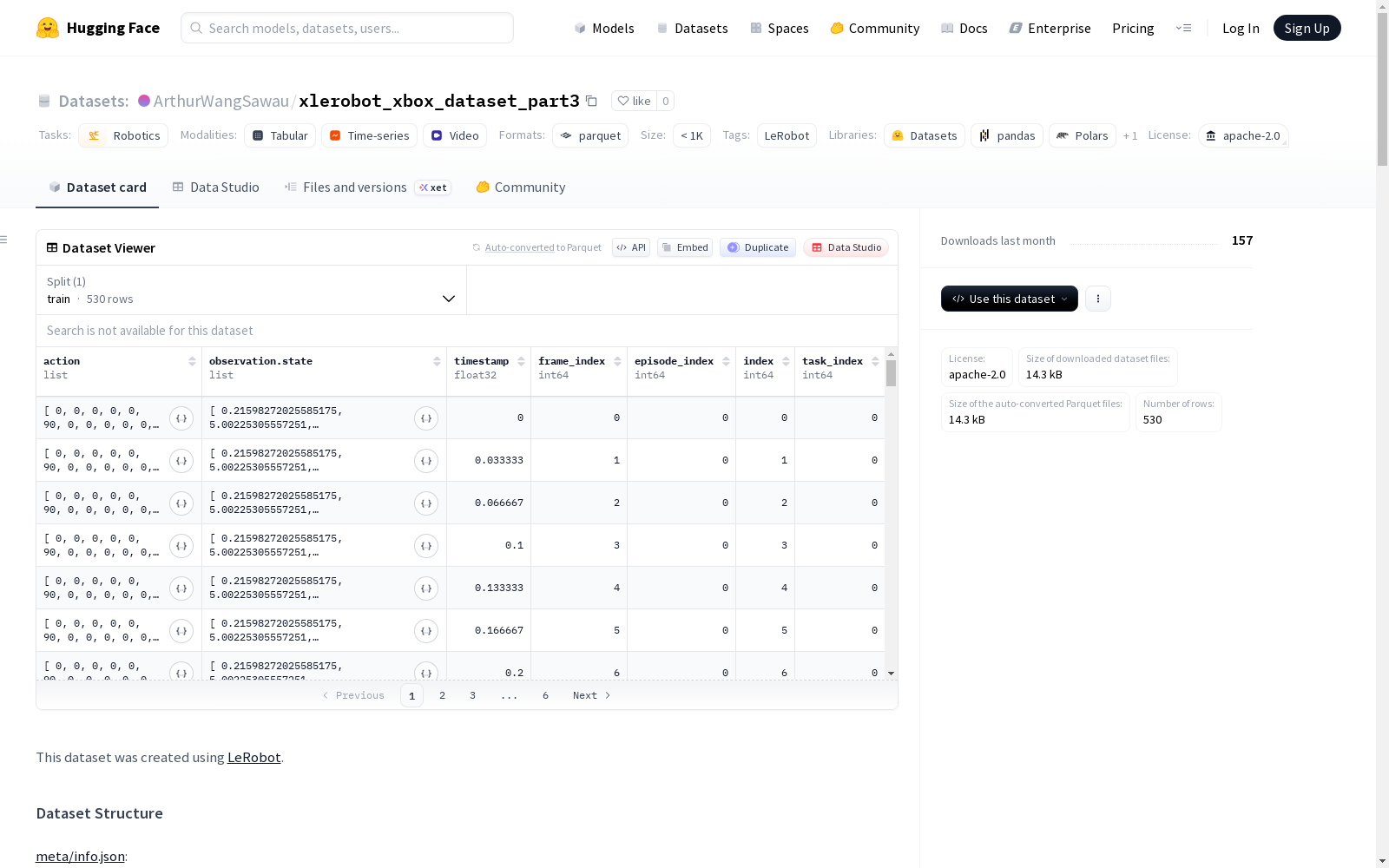This screenshot has width=1389, height=868.
Task: Open the left sidebar table-of-contents icon
Action: click(4, 240)
